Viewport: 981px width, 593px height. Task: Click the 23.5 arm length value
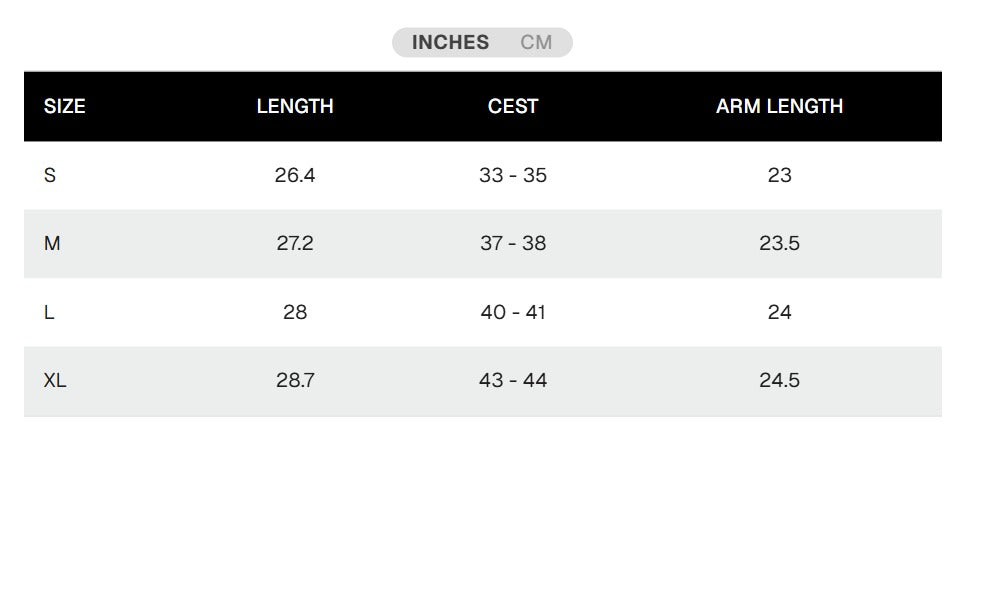(x=779, y=243)
